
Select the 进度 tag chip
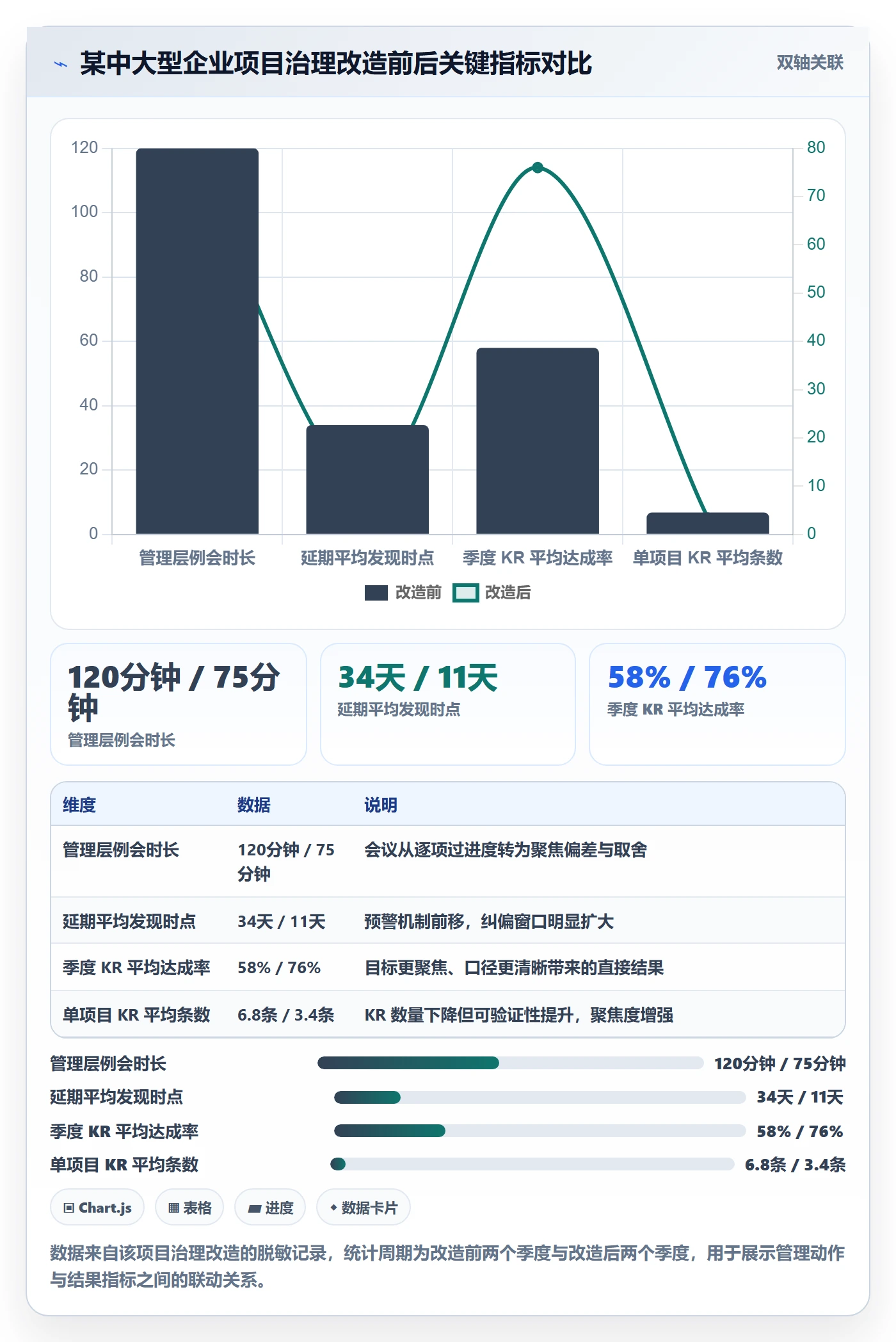point(270,1208)
